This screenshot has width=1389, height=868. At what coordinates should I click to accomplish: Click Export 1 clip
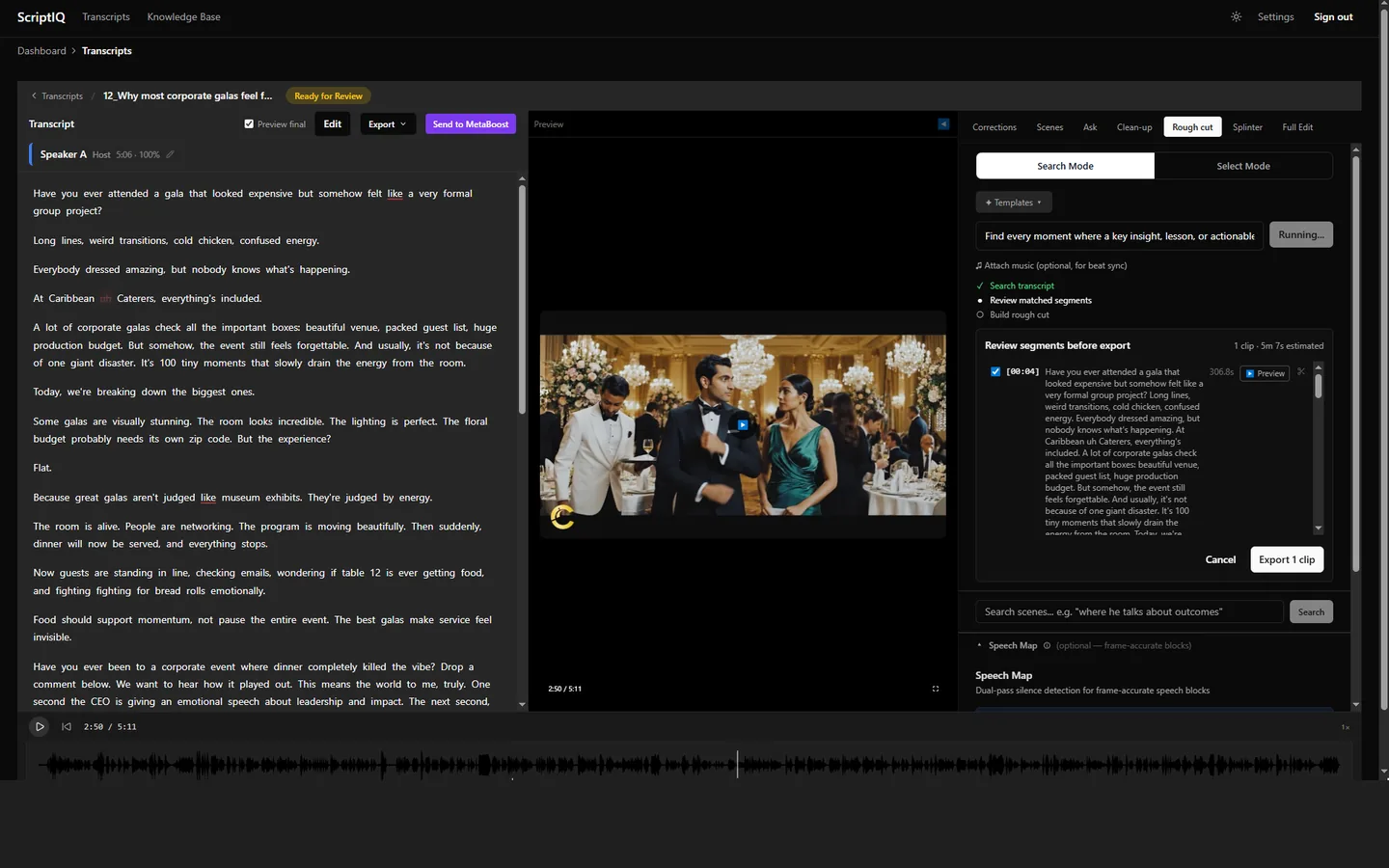pos(1287,559)
